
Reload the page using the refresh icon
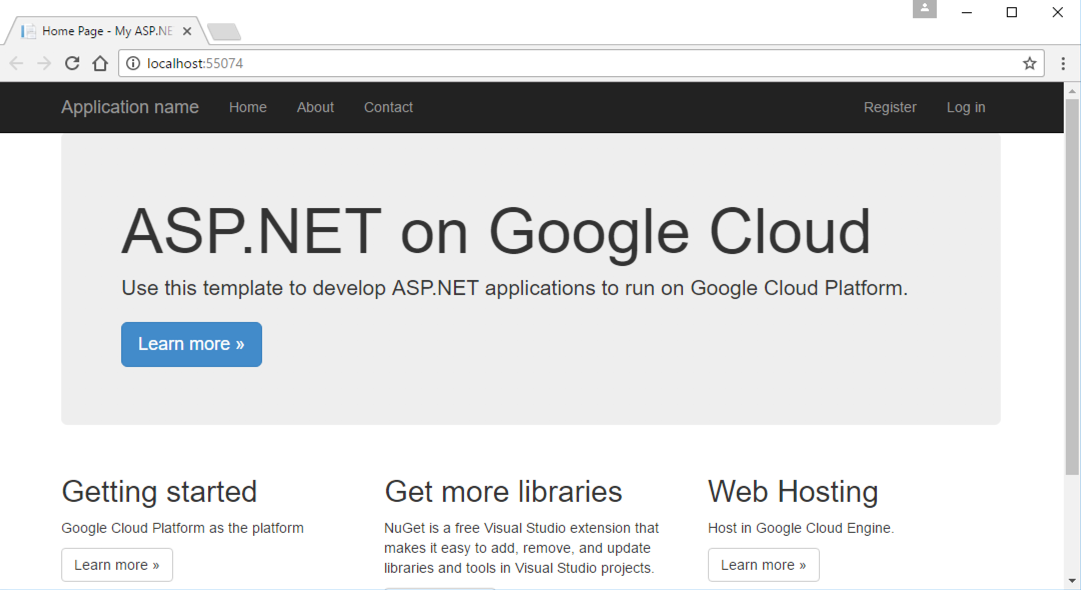pos(71,62)
